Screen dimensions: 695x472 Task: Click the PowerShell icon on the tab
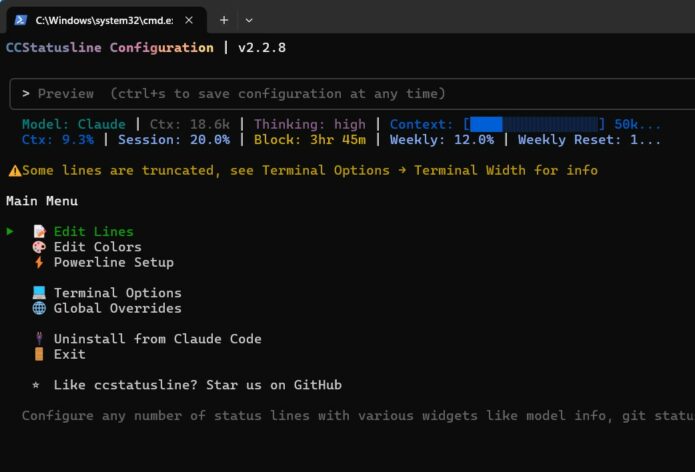20,19
